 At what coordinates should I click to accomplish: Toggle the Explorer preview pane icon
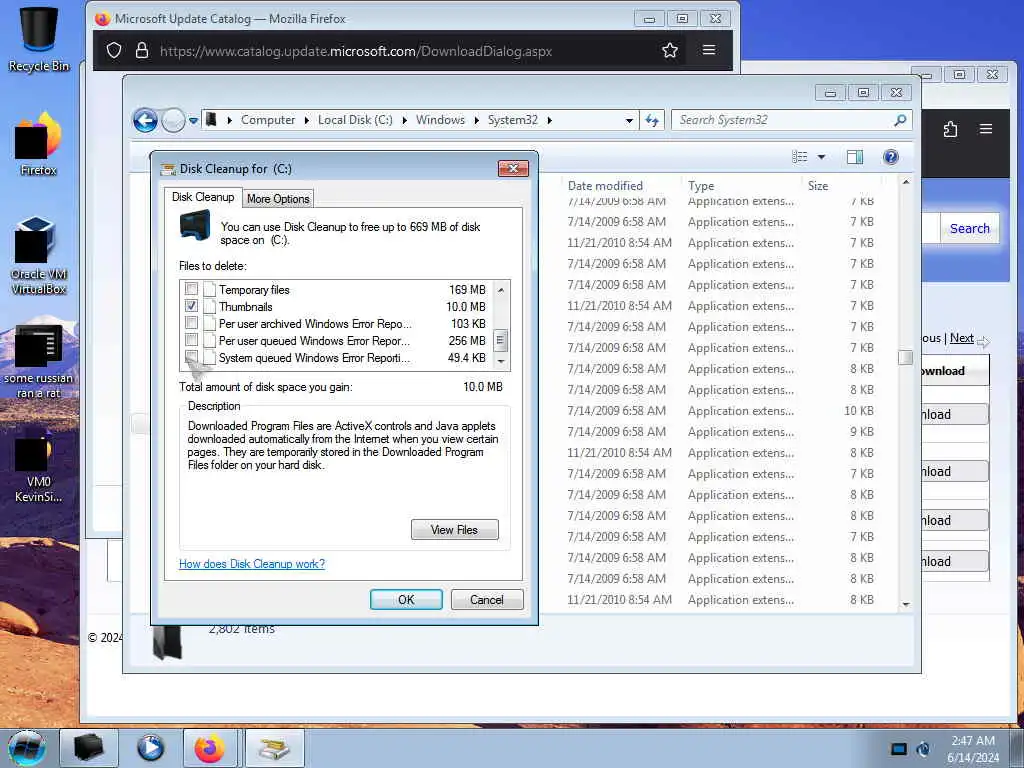pos(854,157)
